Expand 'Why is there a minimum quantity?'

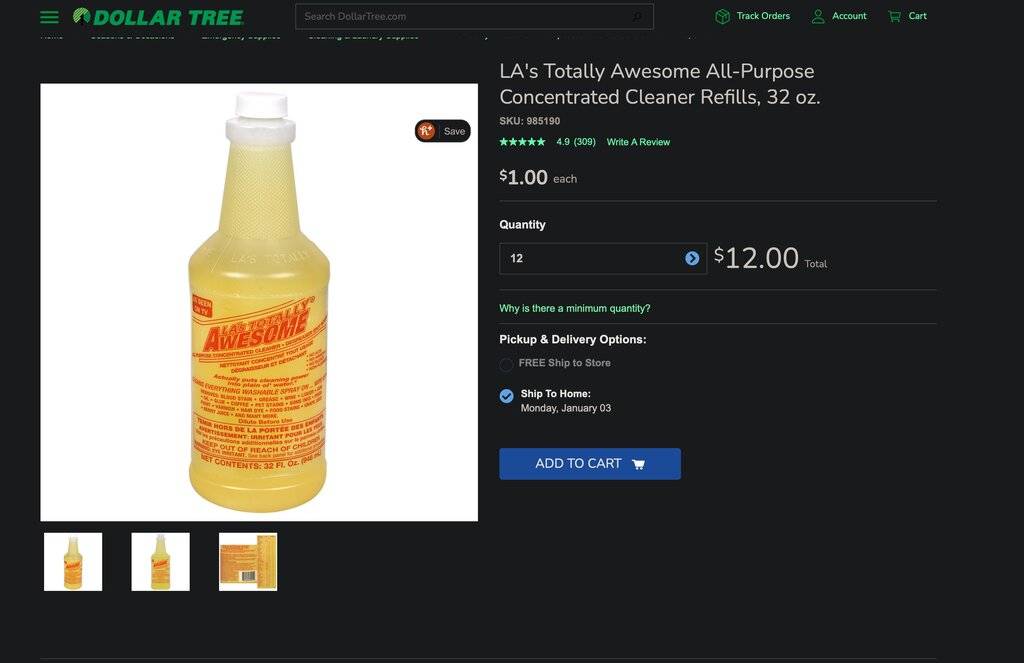575,308
